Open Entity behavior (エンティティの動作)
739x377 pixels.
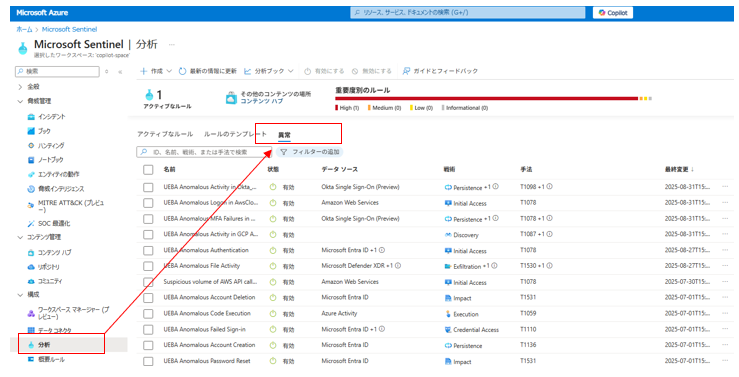53,174
